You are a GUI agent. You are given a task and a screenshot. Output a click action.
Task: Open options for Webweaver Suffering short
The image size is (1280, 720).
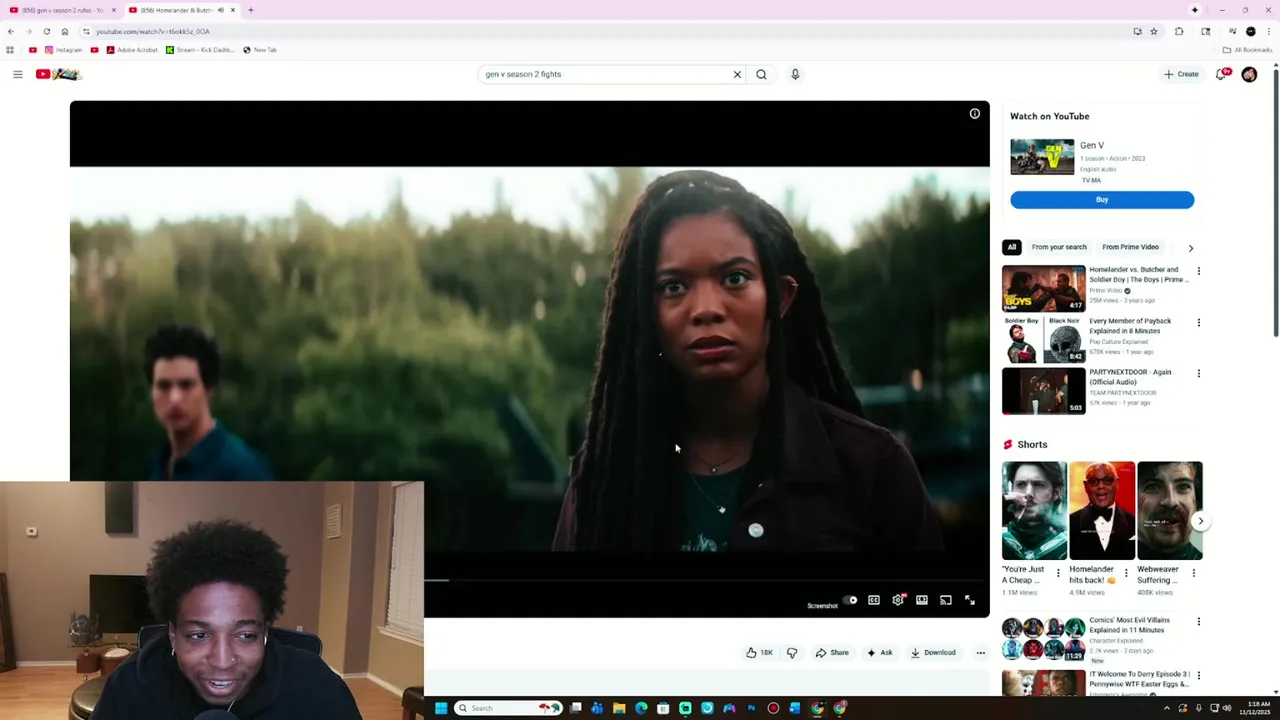1193,574
